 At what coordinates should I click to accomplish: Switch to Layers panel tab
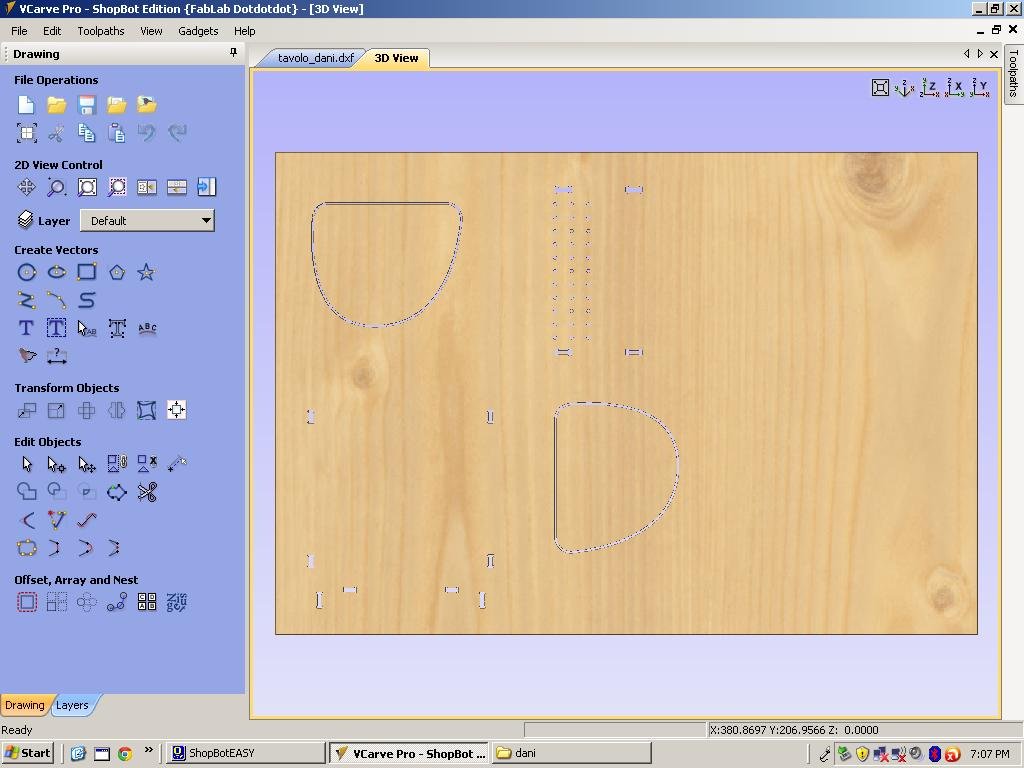click(x=72, y=705)
